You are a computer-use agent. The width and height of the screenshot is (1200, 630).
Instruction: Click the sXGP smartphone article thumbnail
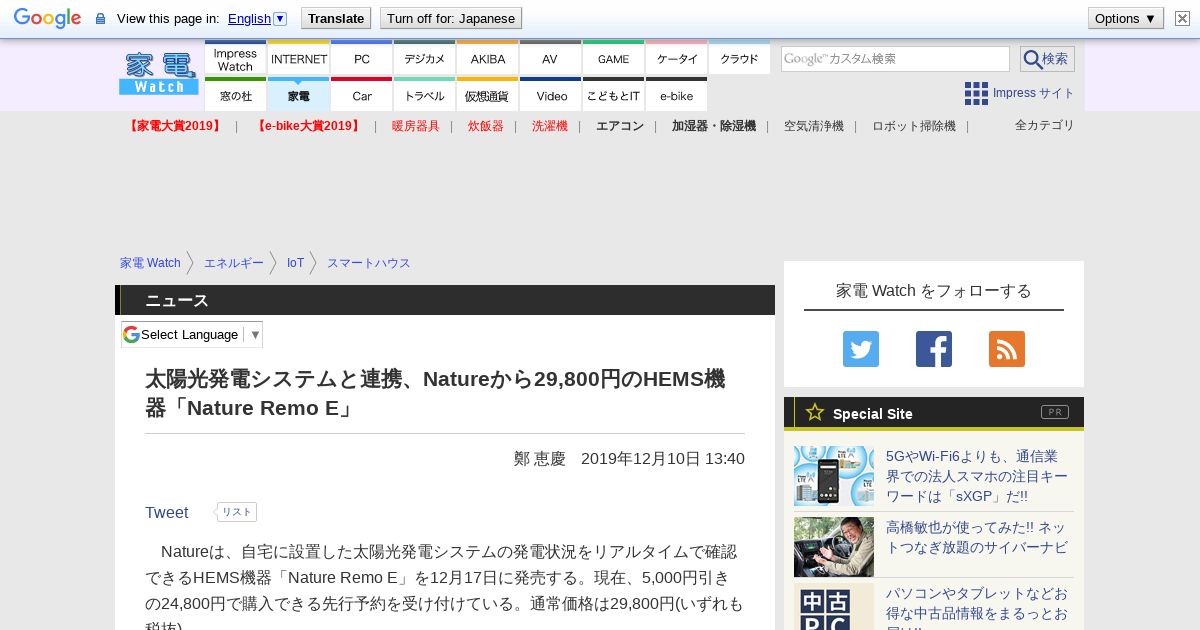tap(834, 476)
